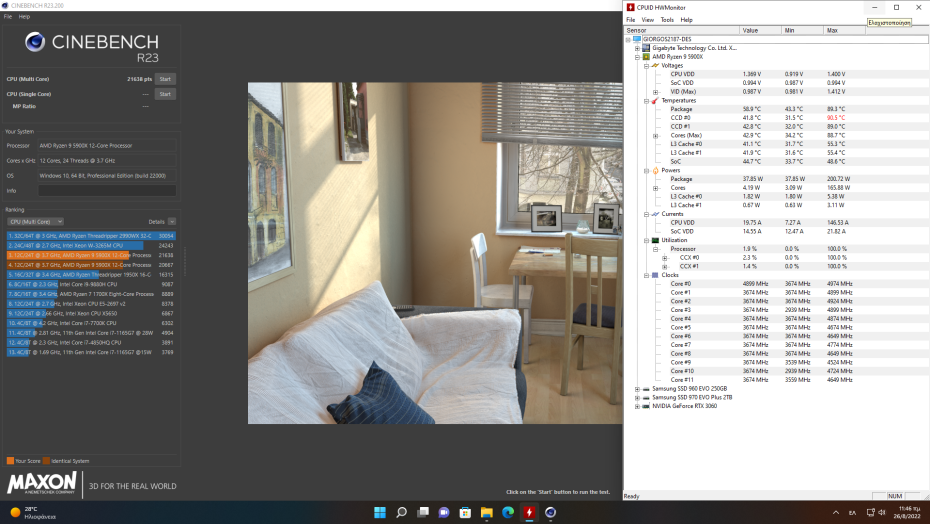
Task: Click the Temperatures thermometer icon
Action: coord(655,101)
